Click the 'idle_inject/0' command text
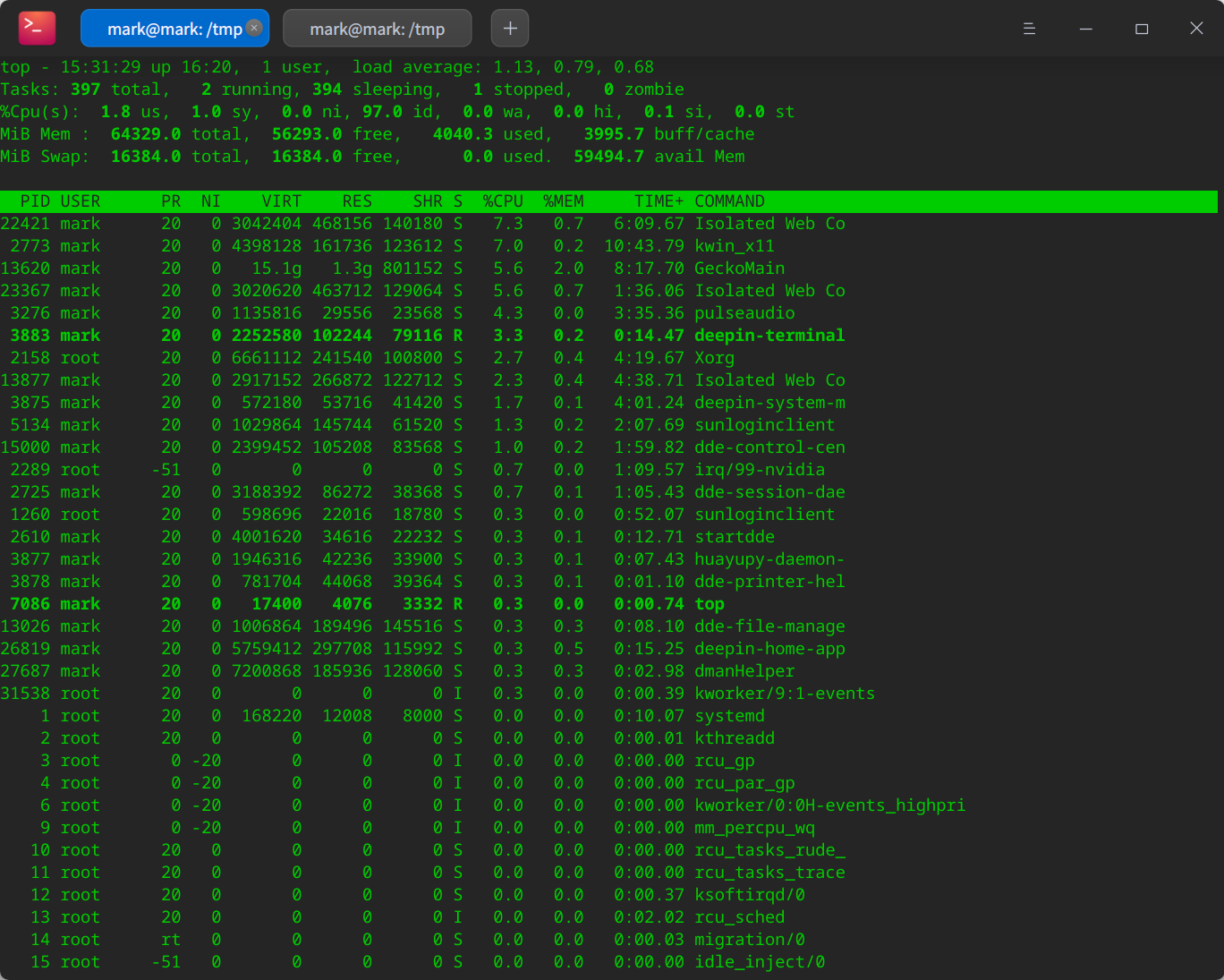The width and height of the screenshot is (1224, 980). click(x=760, y=962)
